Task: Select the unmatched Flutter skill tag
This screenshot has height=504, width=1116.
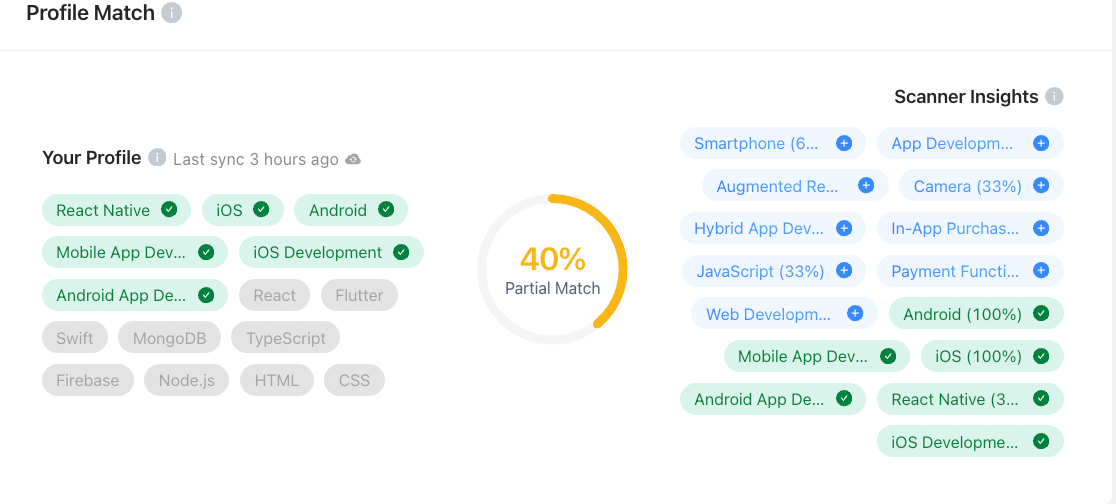Action: pyautogui.click(x=359, y=295)
